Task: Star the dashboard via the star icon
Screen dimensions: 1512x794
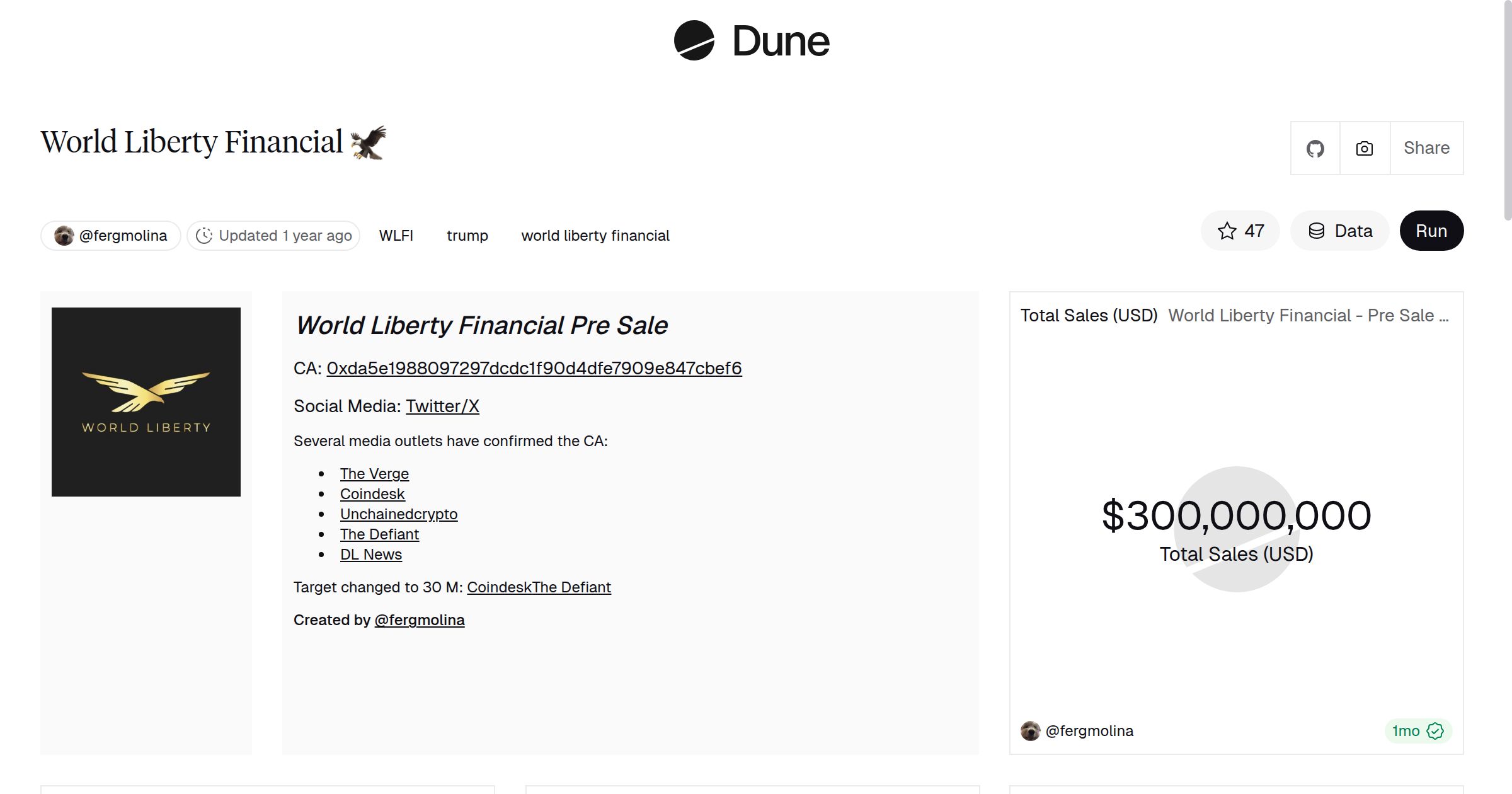Action: click(1226, 231)
